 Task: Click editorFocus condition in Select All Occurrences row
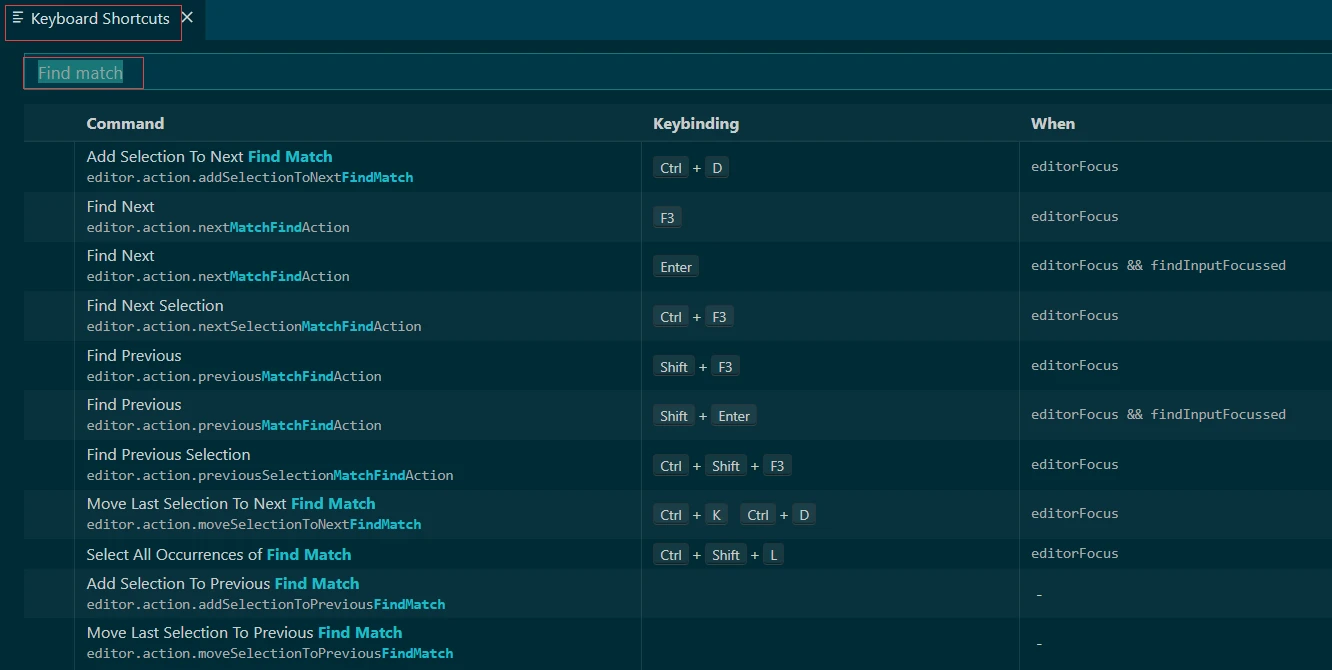[1075, 553]
